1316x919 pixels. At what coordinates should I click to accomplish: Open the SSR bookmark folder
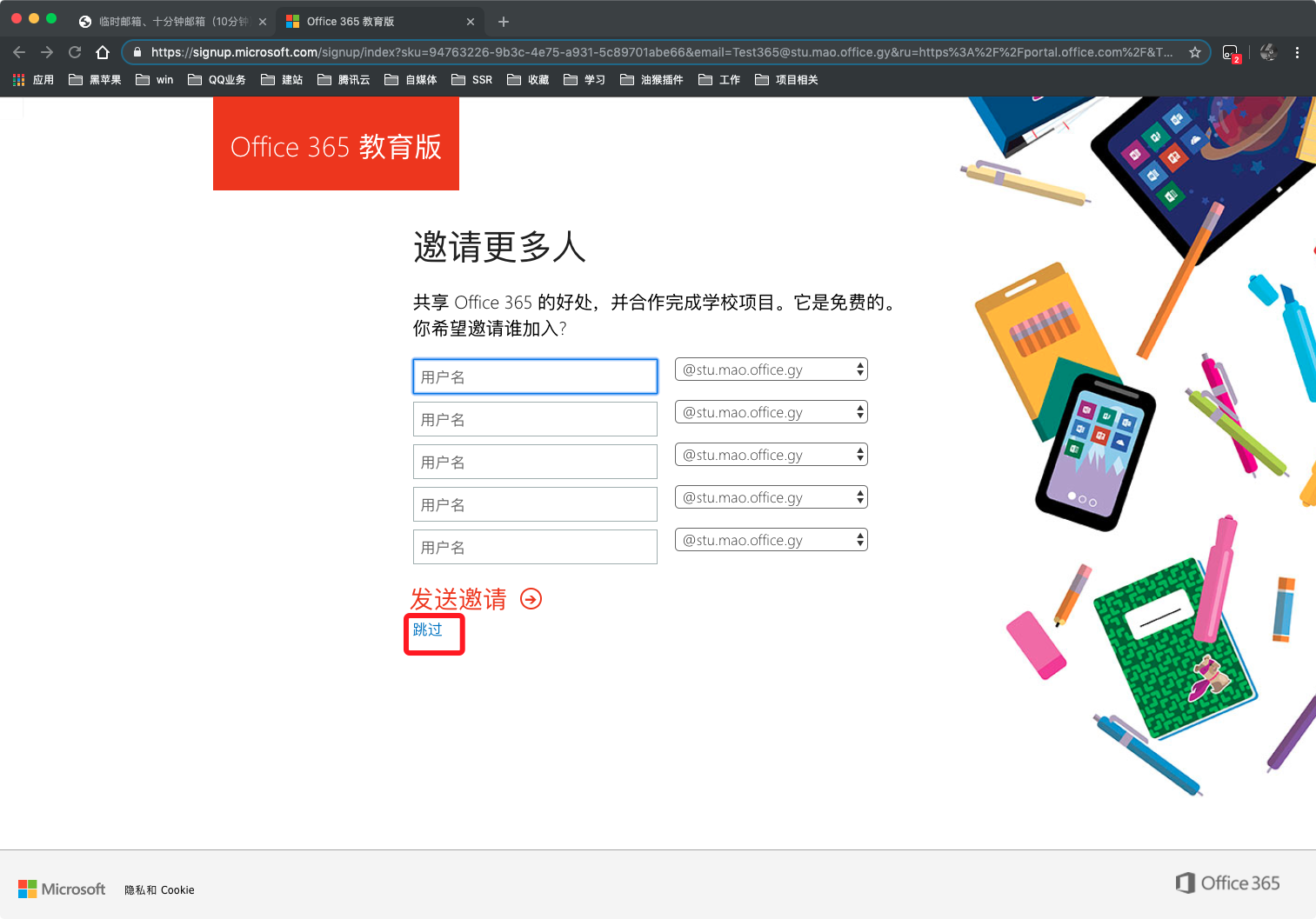pos(471,80)
